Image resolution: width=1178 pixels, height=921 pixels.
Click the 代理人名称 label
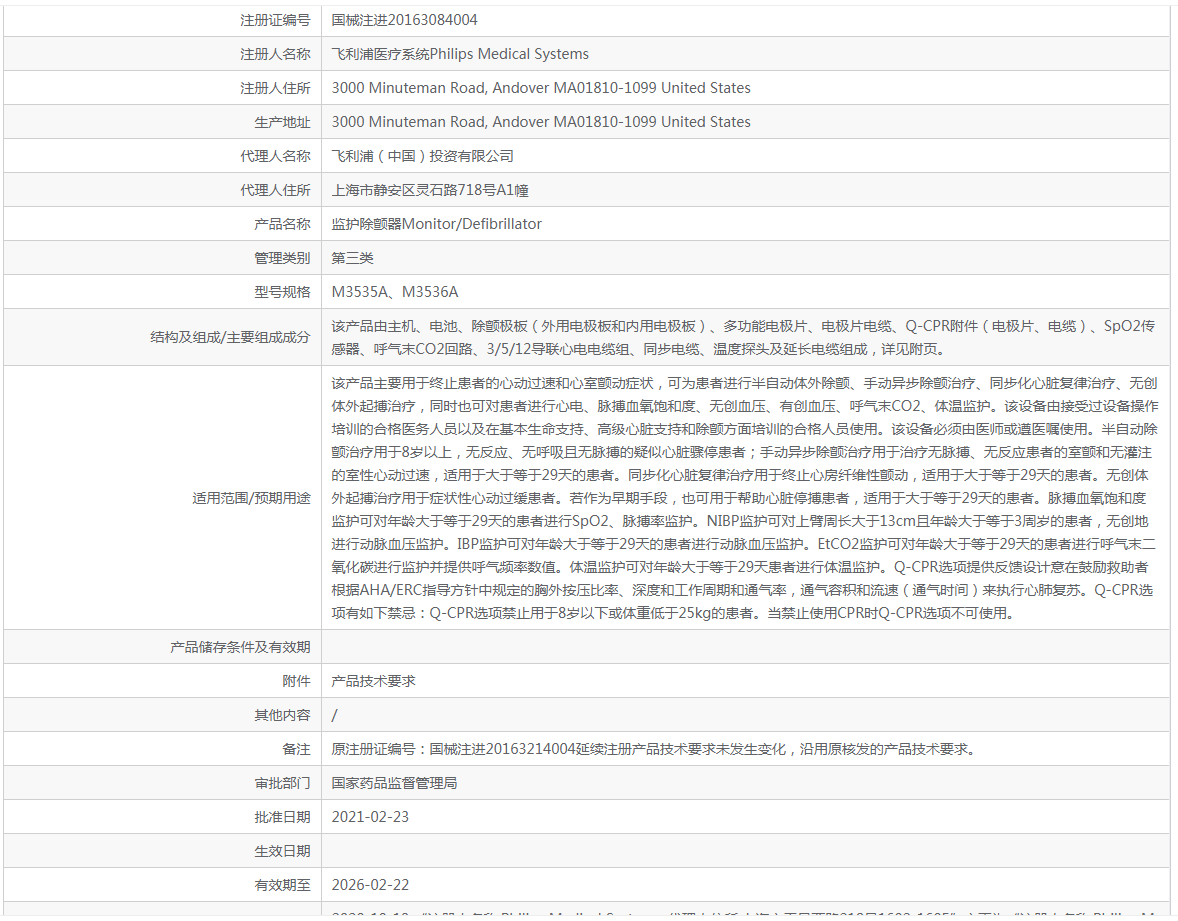(x=275, y=156)
